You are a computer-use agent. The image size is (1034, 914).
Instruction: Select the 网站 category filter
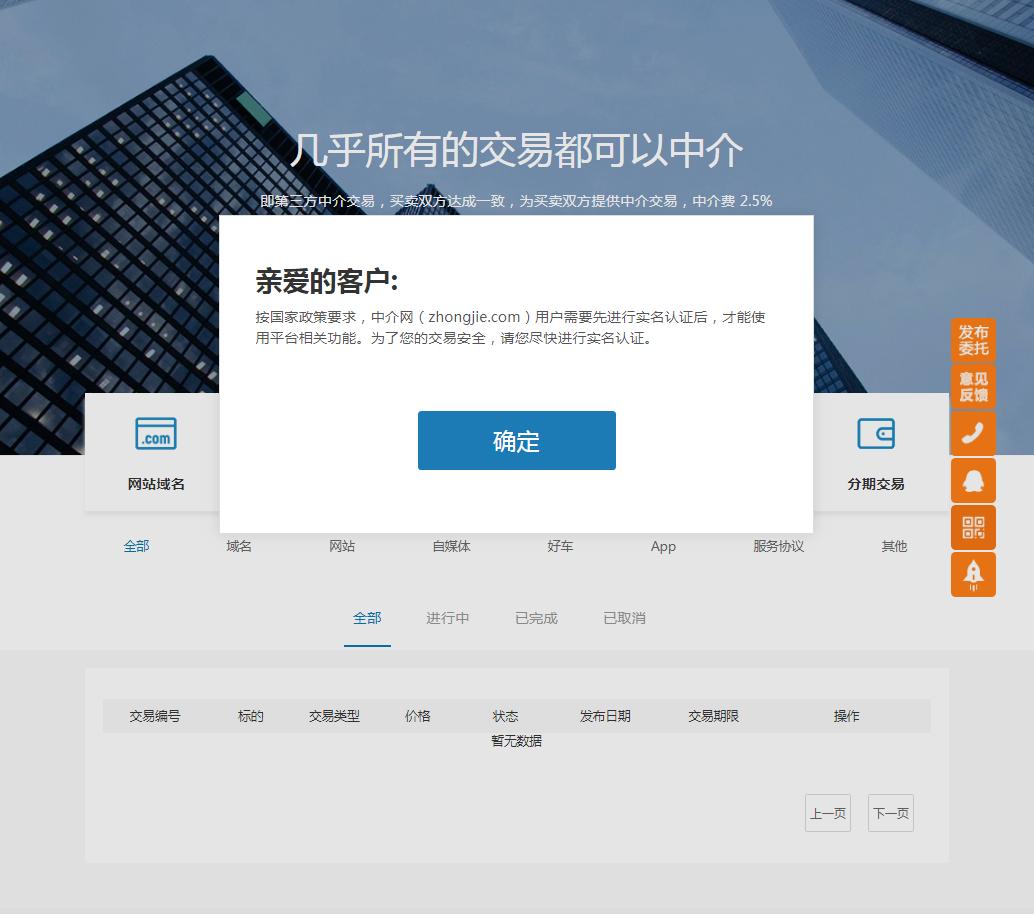[x=342, y=546]
